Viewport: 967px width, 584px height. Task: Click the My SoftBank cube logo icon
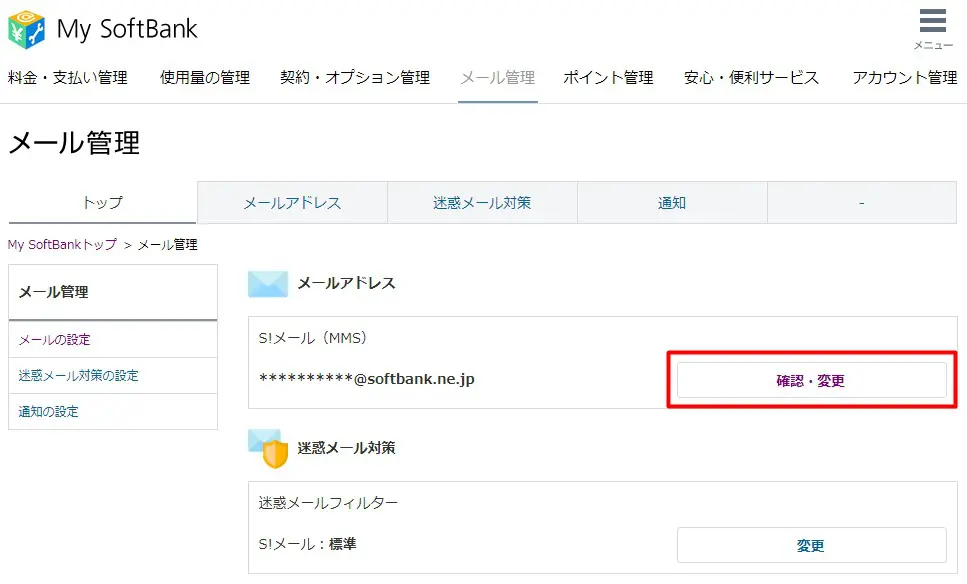(x=27, y=30)
